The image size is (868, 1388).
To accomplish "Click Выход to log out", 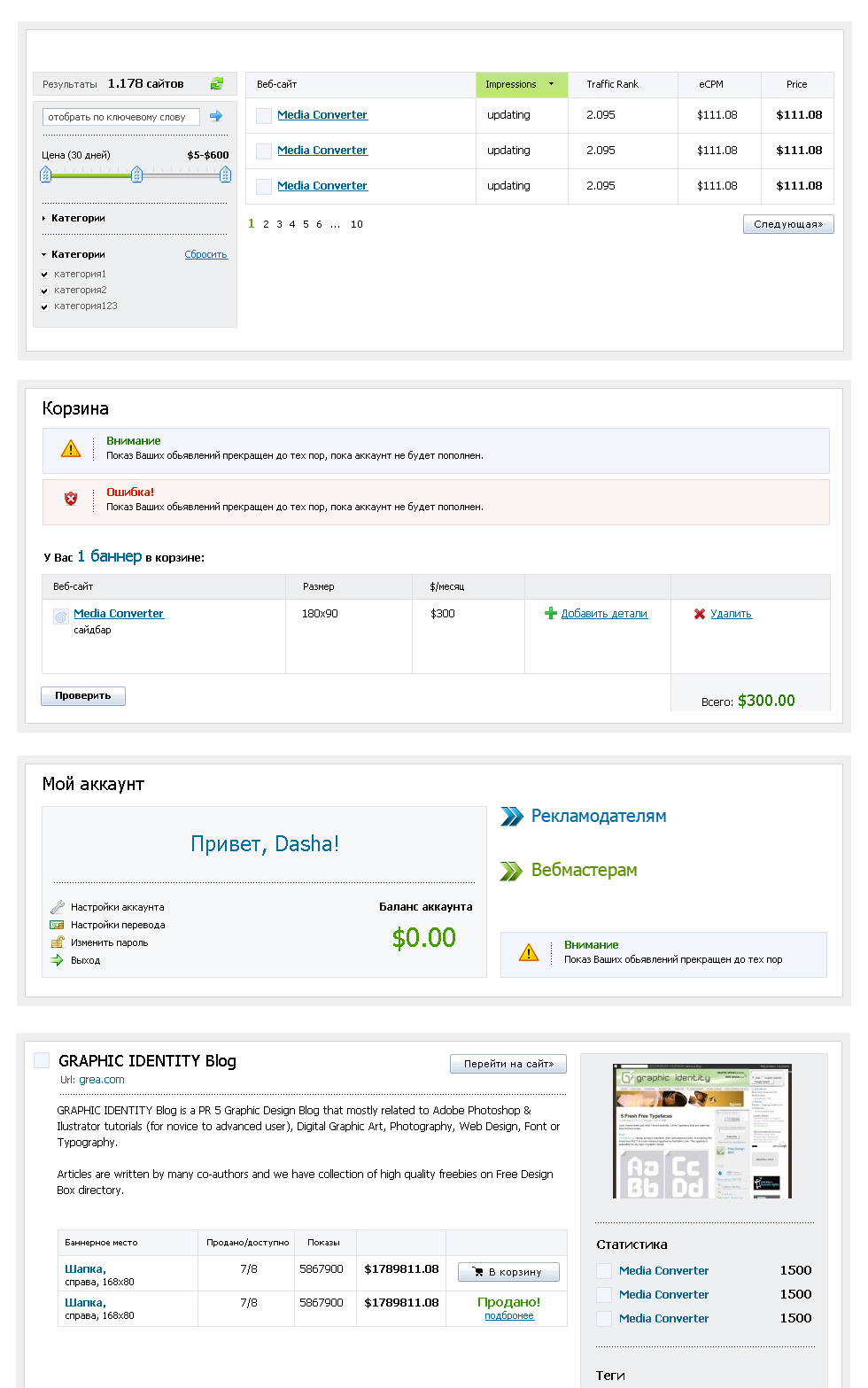I will pyautogui.click(x=85, y=960).
